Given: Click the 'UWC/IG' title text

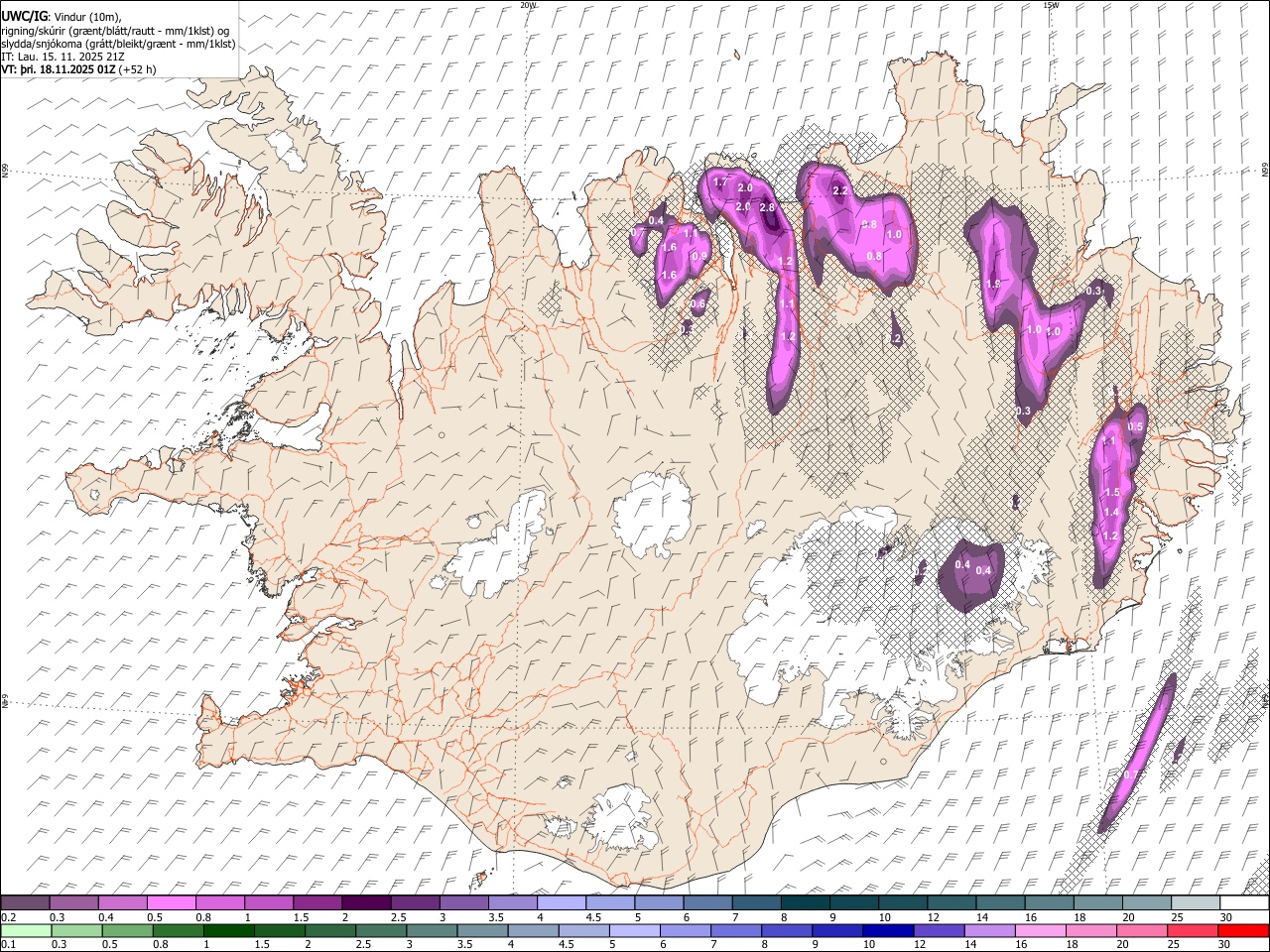Looking at the screenshot, I should coord(23,16).
